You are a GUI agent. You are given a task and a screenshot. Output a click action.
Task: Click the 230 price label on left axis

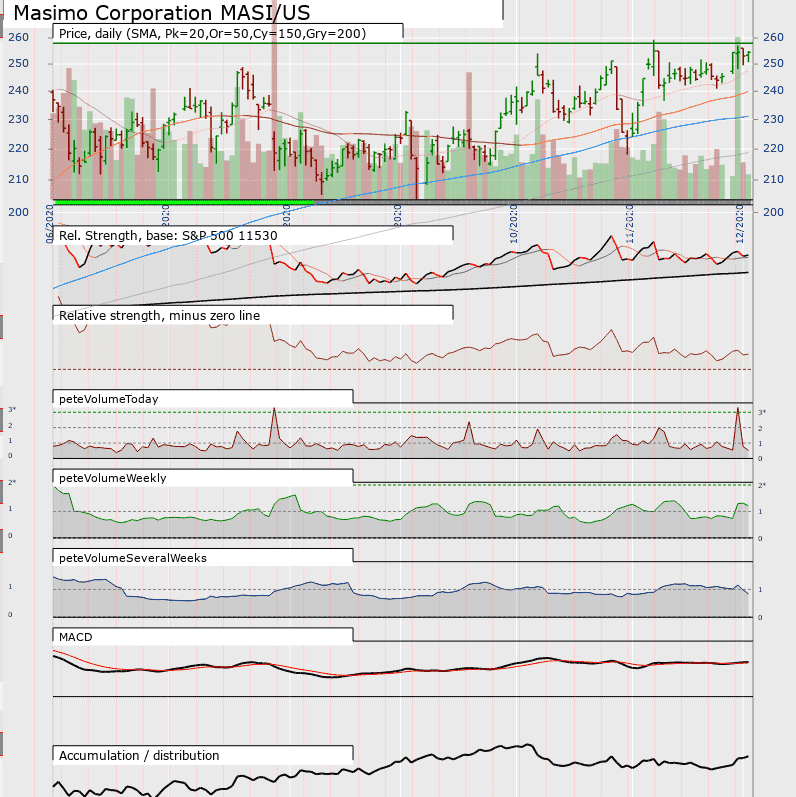pos(18,119)
